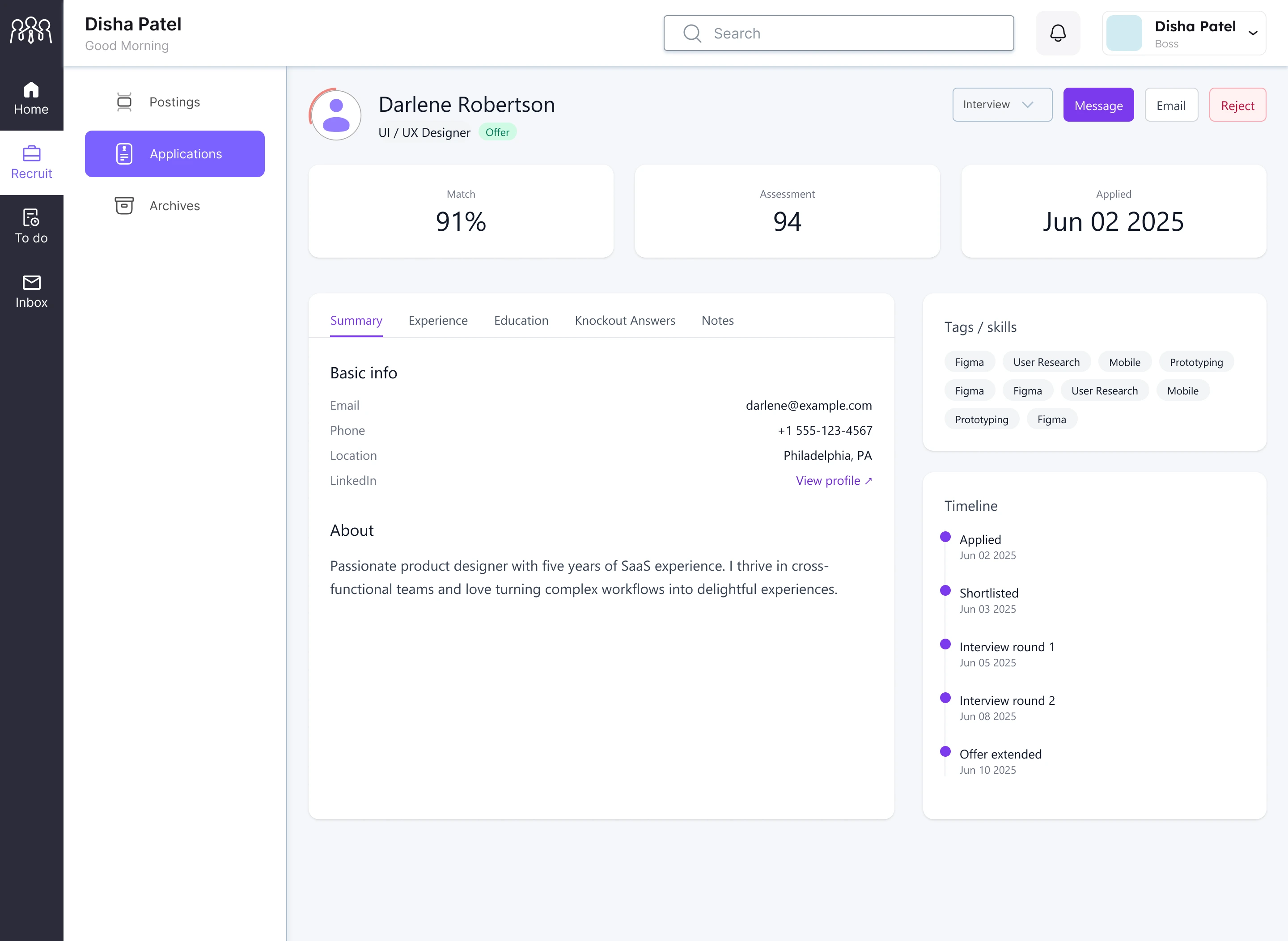Open the Home section in the sidebar
The image size is (1288, 941).
tap(31, 97)
